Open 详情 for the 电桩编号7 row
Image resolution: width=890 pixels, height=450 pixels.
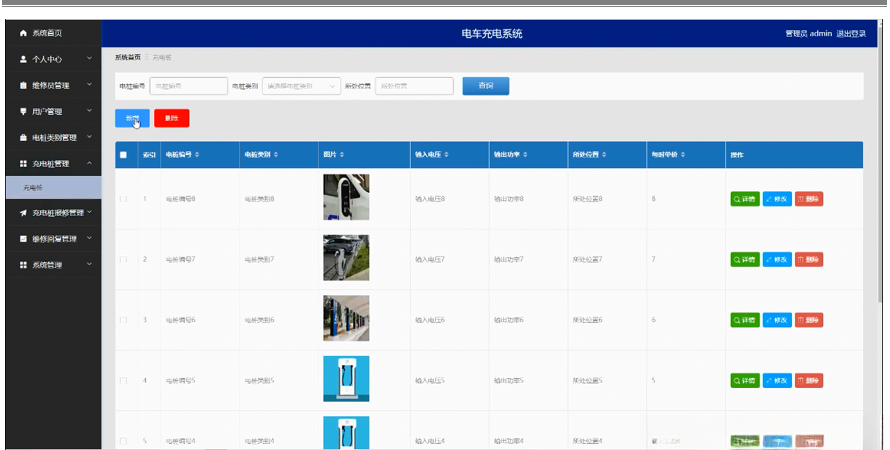pyautogui.click(x=745, y=259)
